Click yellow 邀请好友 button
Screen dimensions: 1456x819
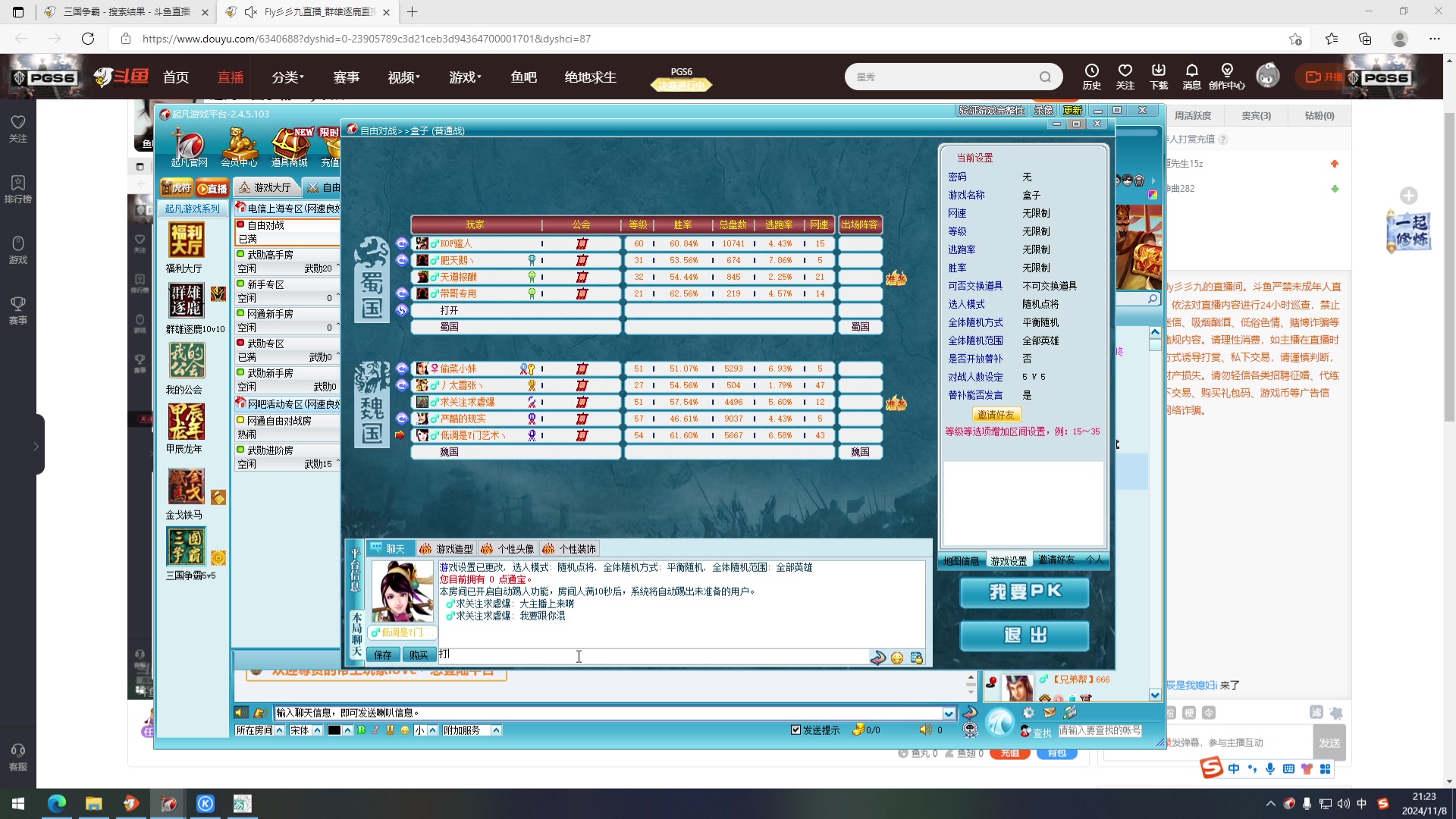996,415
